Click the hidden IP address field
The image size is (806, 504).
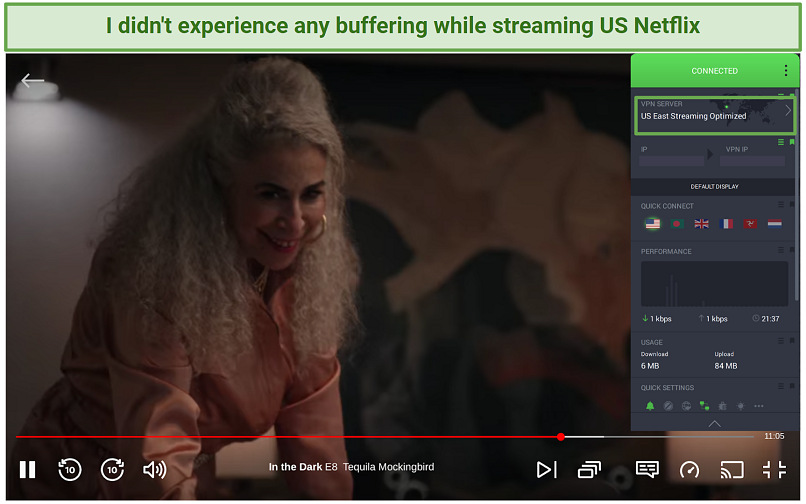tap(671, 161)
